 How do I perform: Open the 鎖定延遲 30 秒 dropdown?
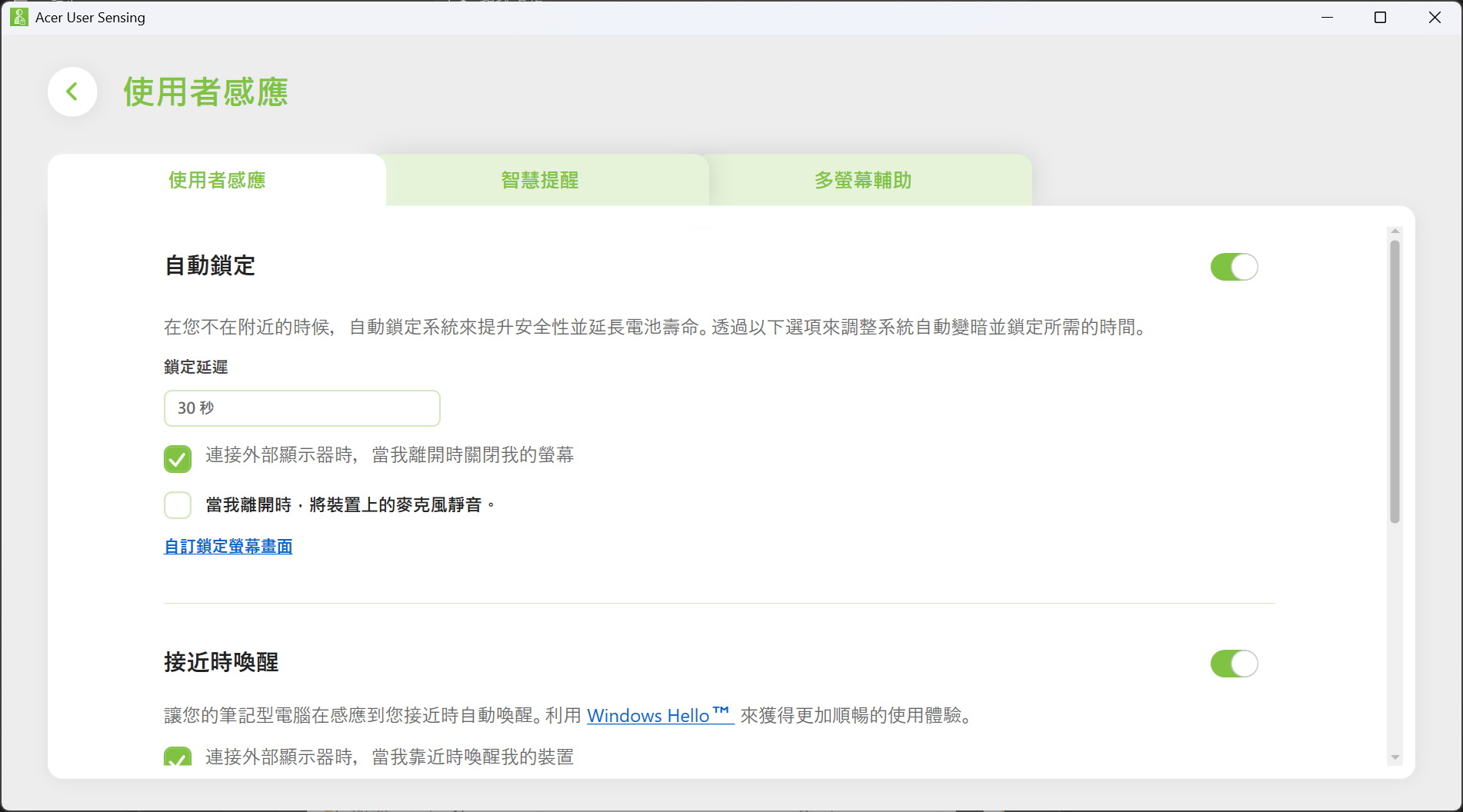302,408
